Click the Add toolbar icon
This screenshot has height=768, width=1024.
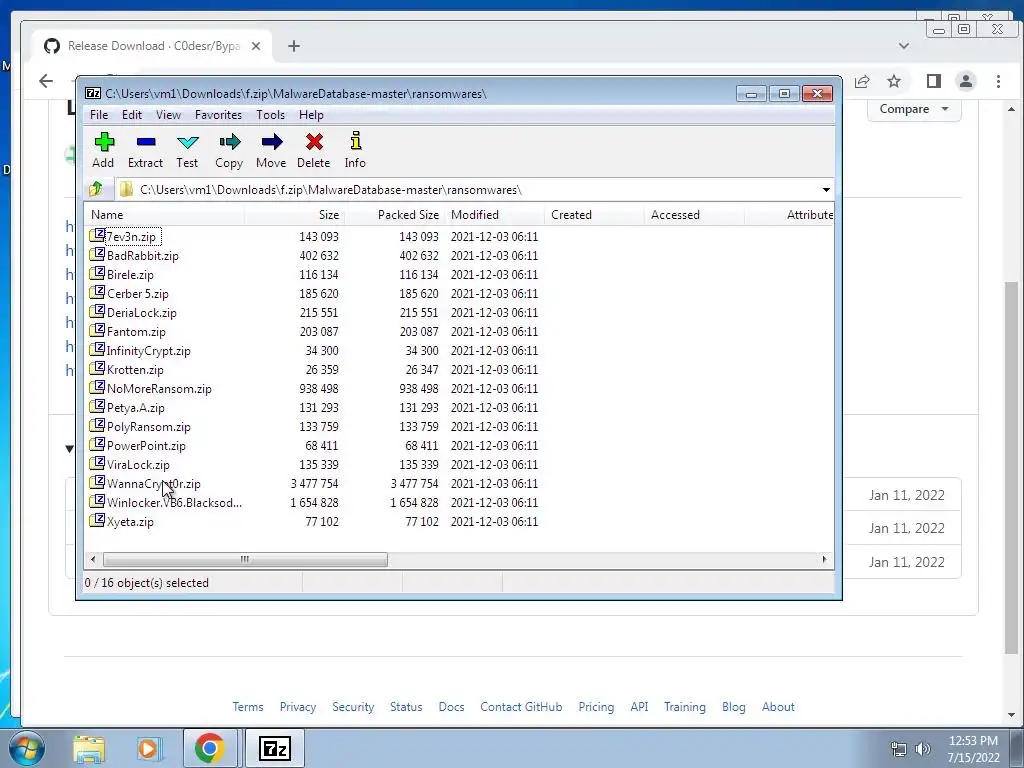(104, 142)
